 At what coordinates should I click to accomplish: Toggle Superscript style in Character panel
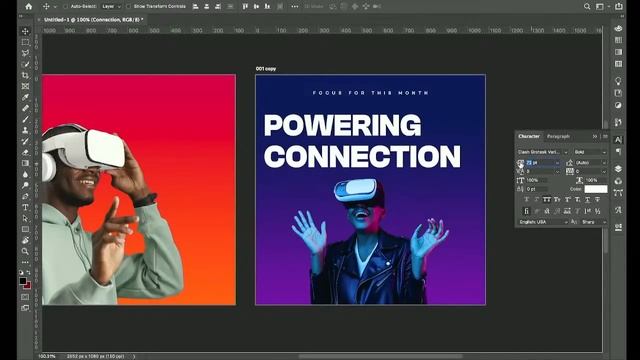click(x=567, y=200)
